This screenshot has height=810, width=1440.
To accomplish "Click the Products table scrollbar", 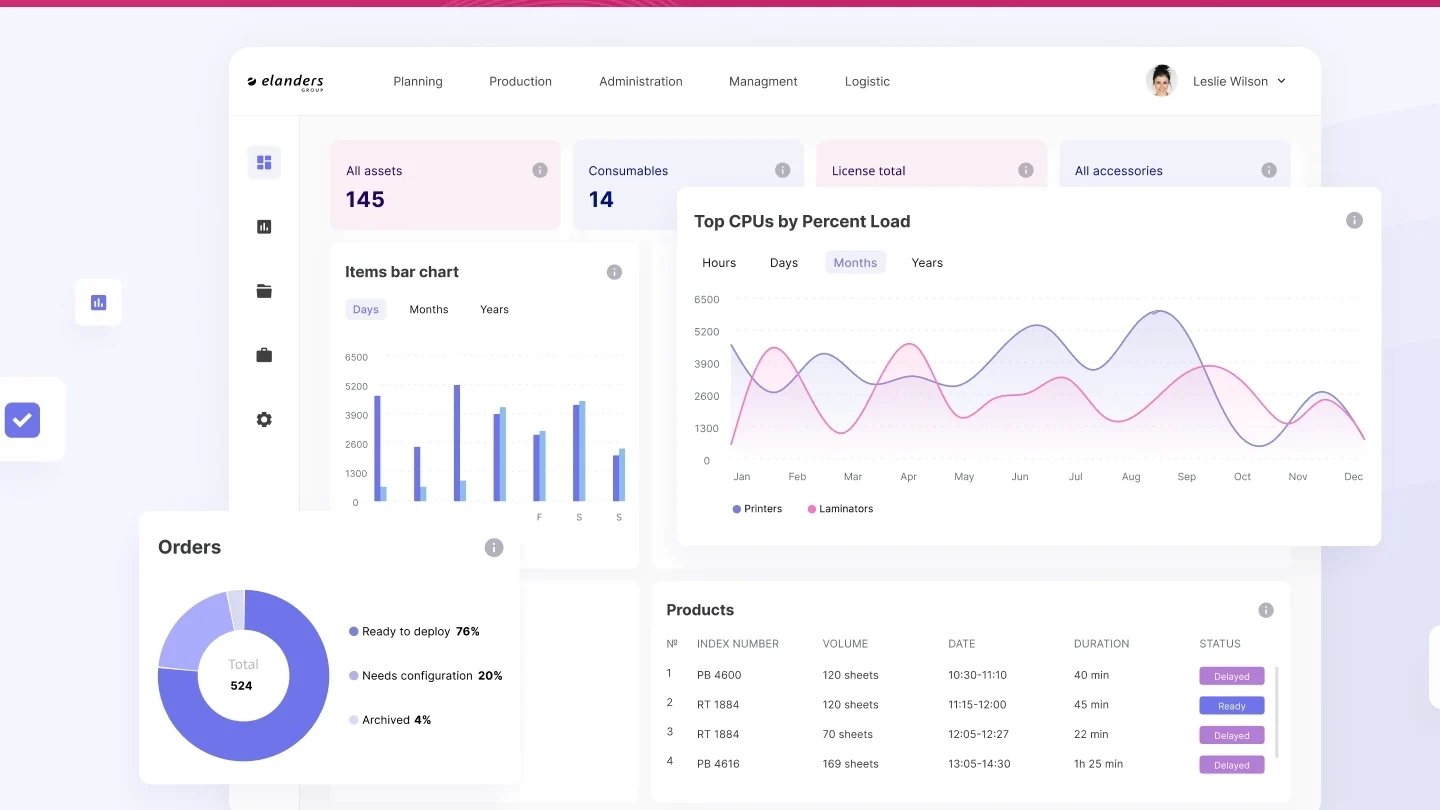I will [x=1277, y=712].
